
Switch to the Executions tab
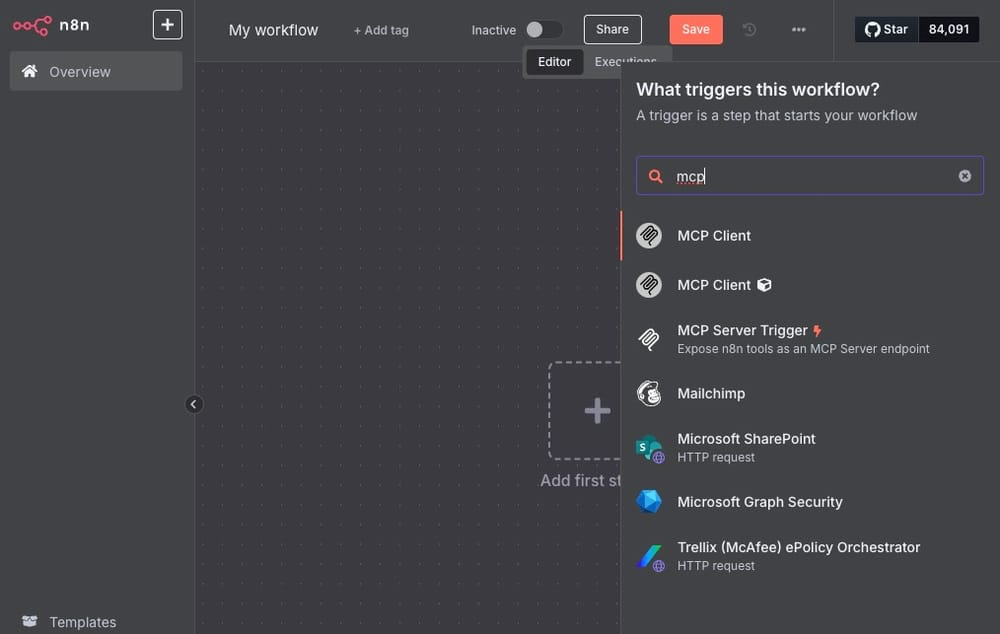626,61
